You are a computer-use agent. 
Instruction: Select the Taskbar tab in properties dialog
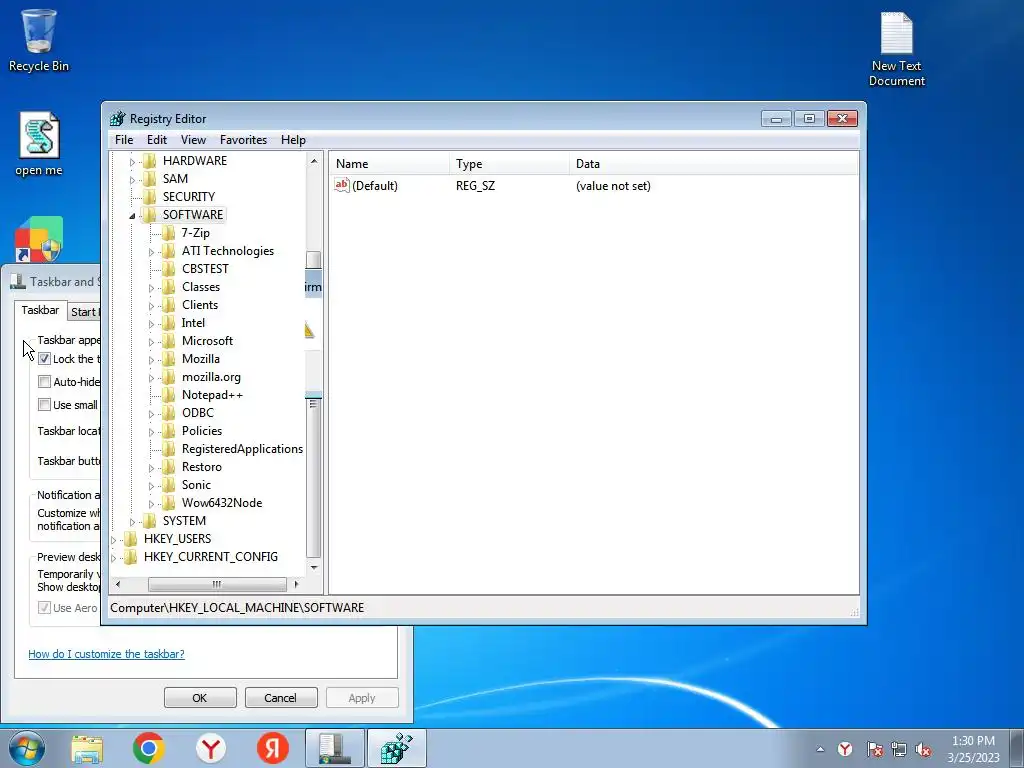[x=40, y=310]
